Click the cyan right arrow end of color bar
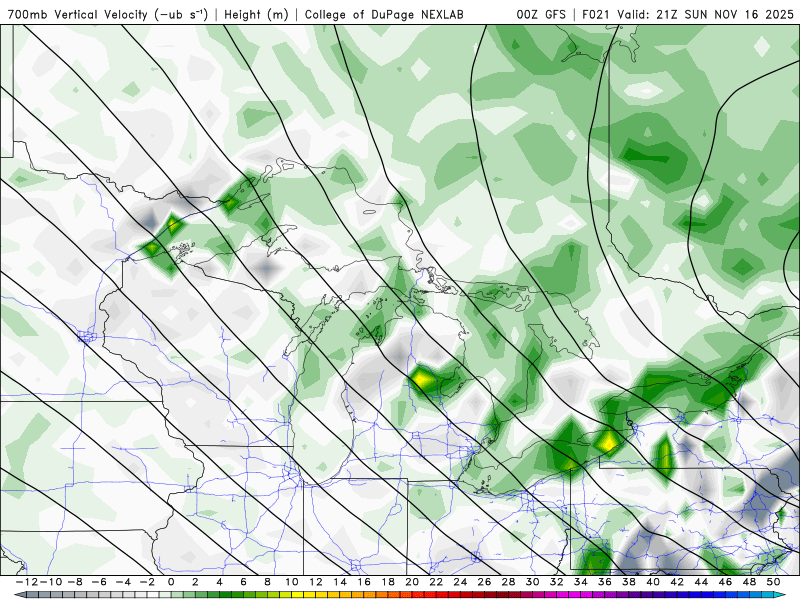 [781, 595]
